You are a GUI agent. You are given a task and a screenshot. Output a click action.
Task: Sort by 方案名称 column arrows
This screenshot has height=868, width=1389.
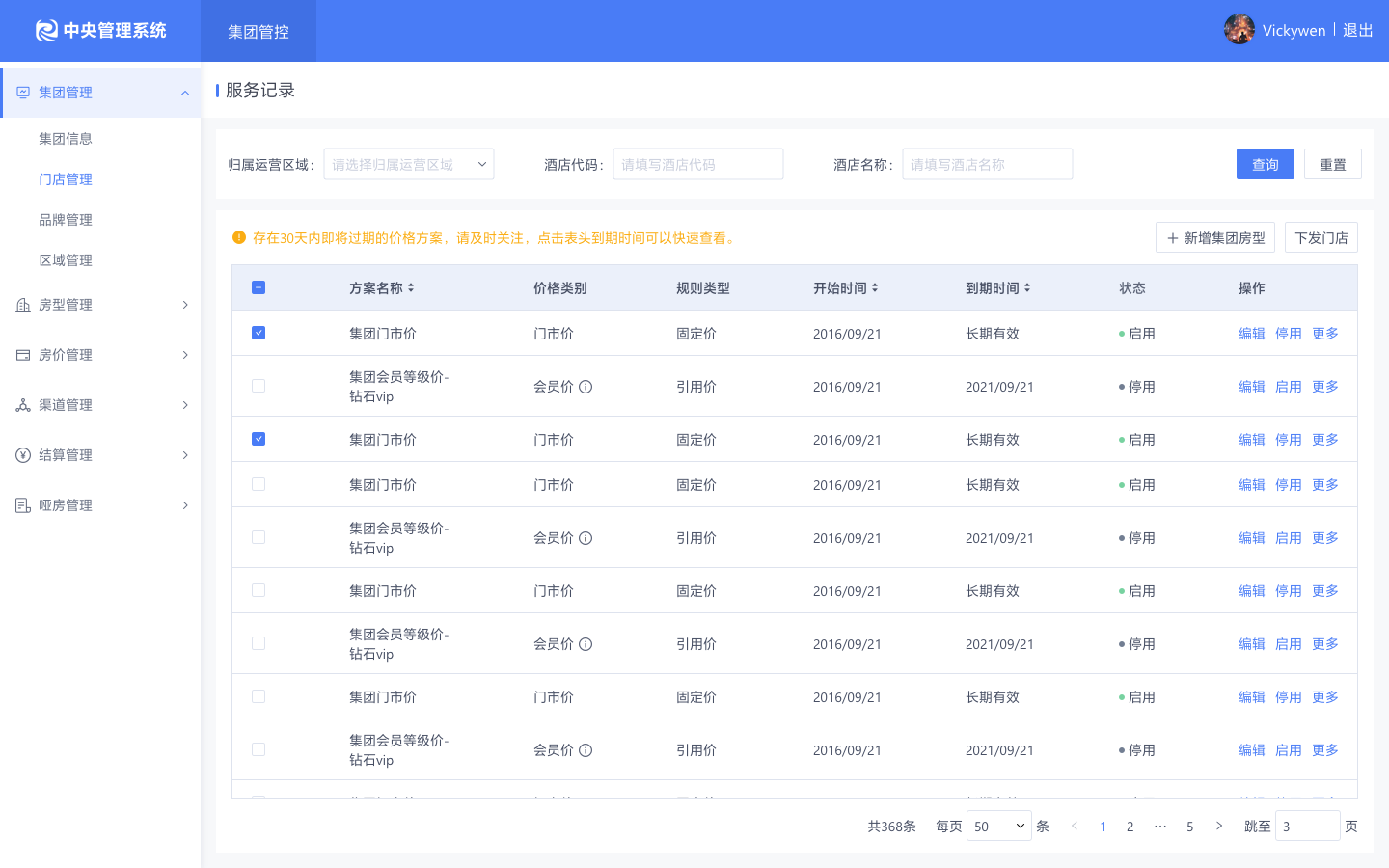tap(411, 287)
